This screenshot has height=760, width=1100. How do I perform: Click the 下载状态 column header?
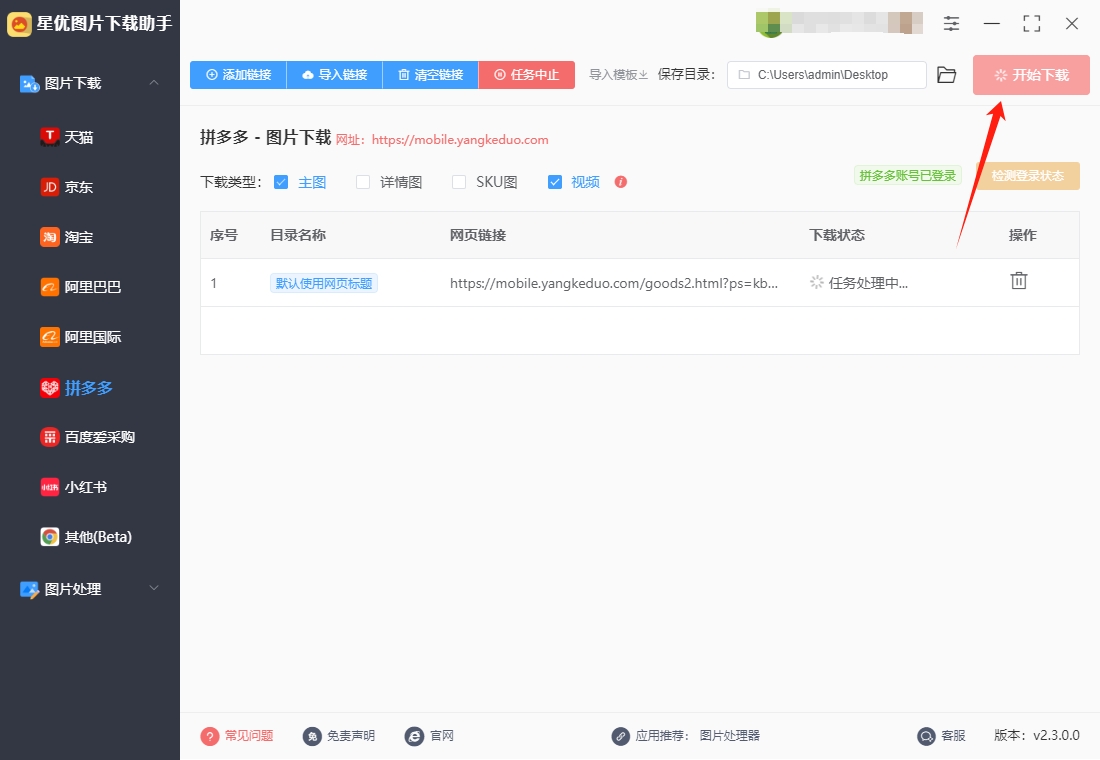click(836, 235)
